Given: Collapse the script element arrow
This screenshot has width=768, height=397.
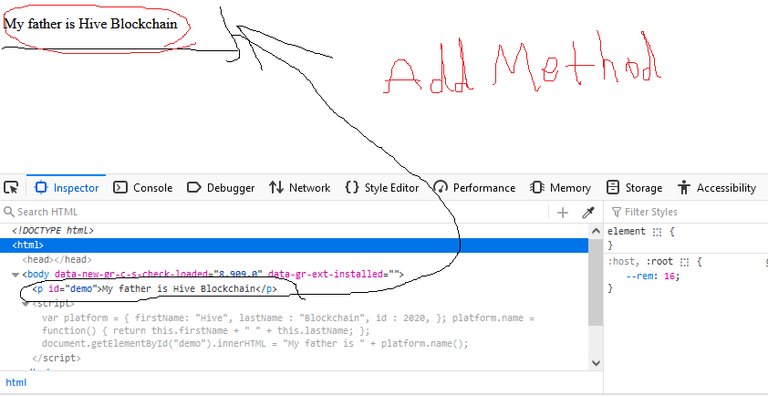Looking at the screenshot, I should point(25,304).
